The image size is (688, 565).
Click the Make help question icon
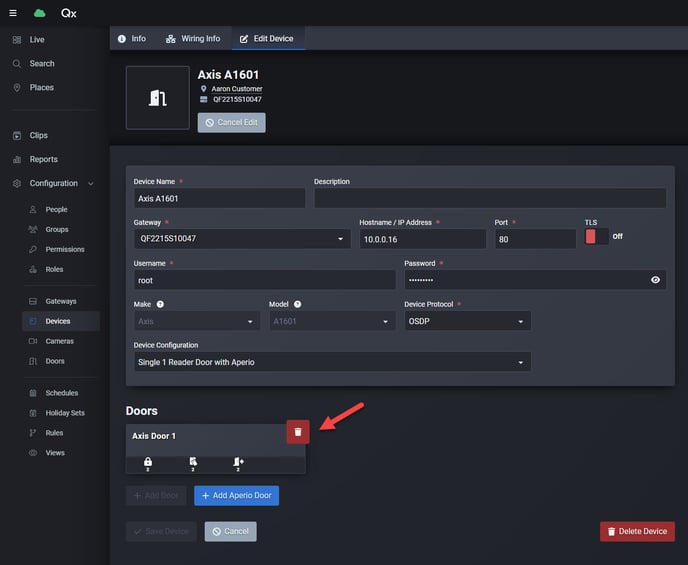[160, 304]
